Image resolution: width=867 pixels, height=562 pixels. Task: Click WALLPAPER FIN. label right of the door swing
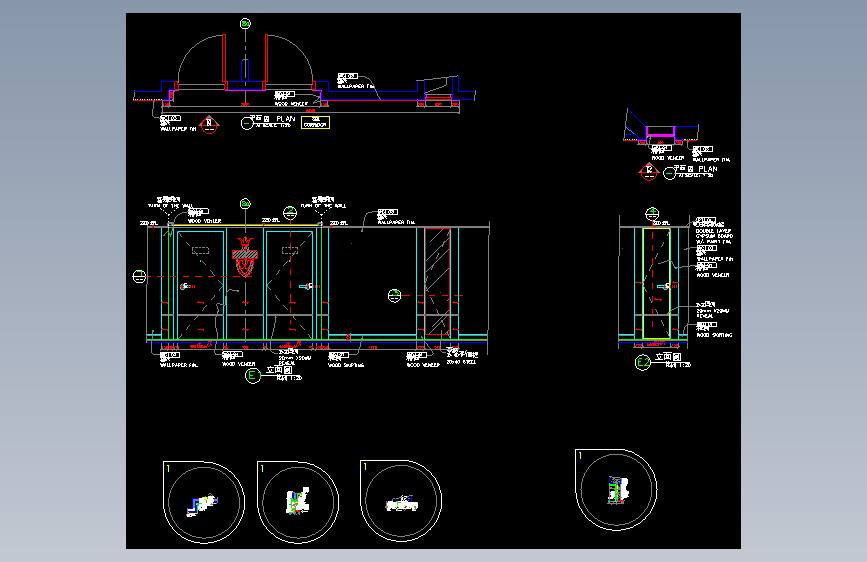pos(356,86)
